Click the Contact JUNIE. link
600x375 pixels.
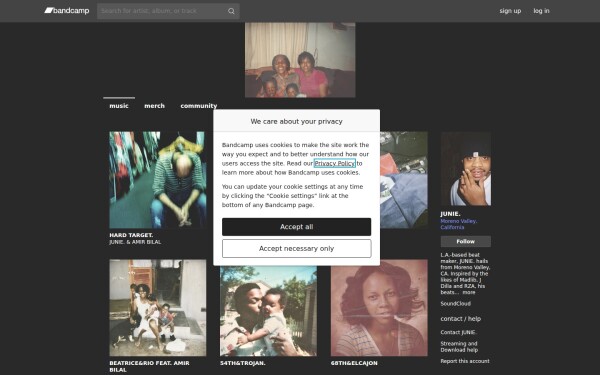pyautogui.click(x=458, y=332)
